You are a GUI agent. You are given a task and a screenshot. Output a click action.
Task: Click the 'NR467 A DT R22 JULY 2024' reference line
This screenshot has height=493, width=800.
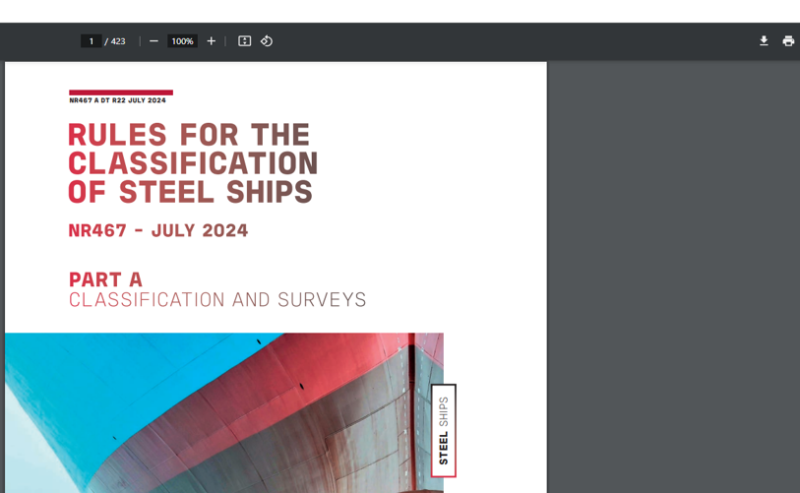[118, 101]
